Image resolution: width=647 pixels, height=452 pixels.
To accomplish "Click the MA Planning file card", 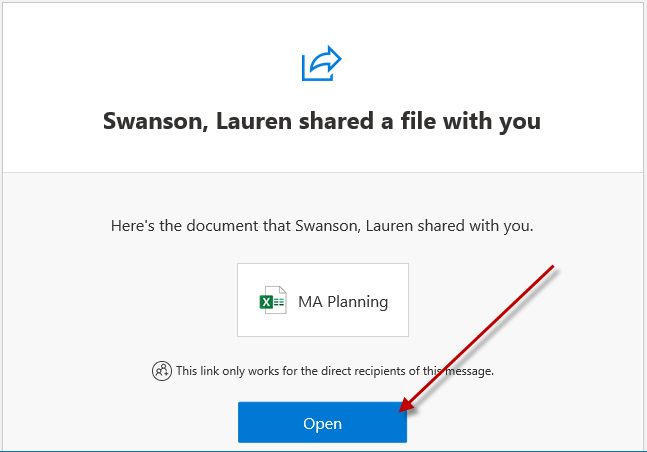I will point(323,300).
